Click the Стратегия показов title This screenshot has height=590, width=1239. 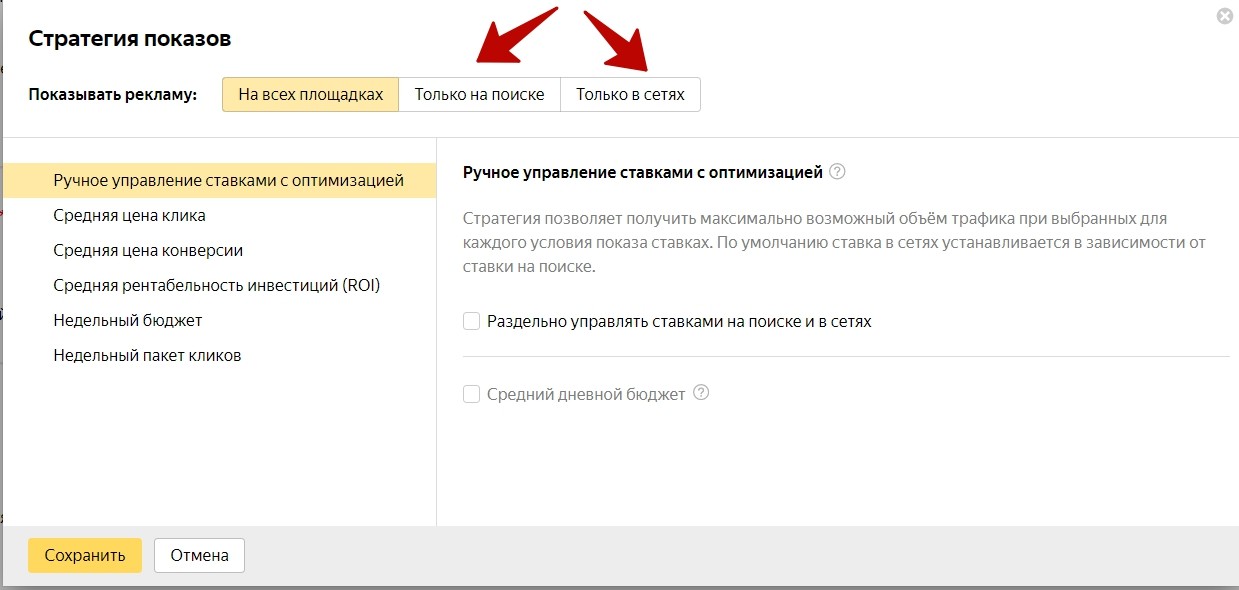click(130, 39)
